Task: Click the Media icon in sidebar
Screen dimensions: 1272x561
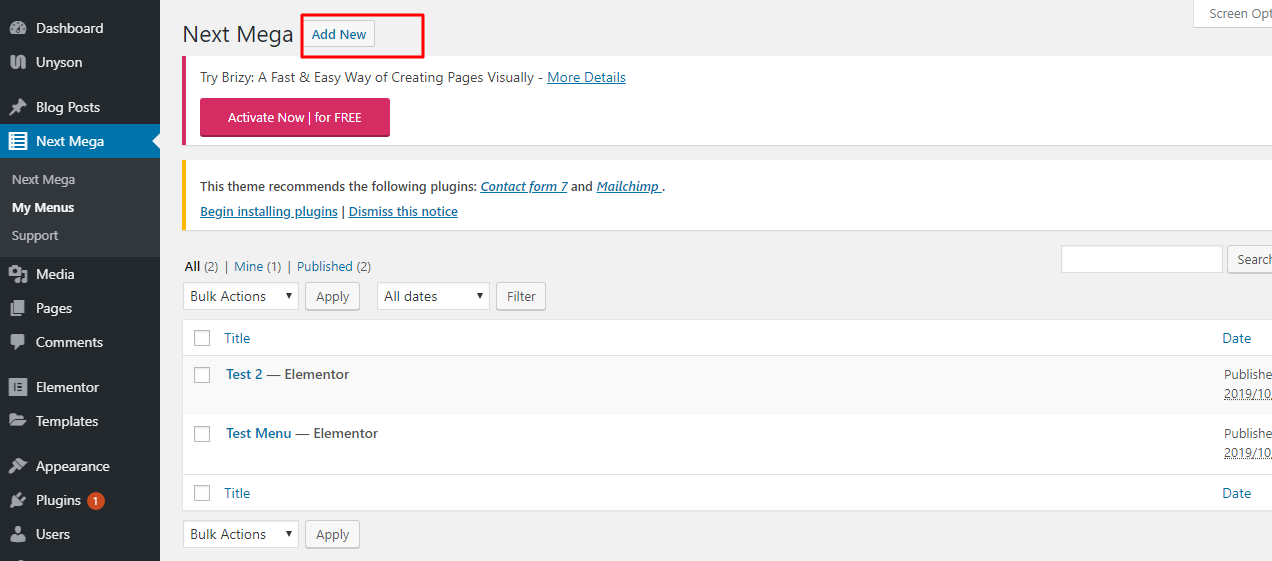Action: coord(18,274)
